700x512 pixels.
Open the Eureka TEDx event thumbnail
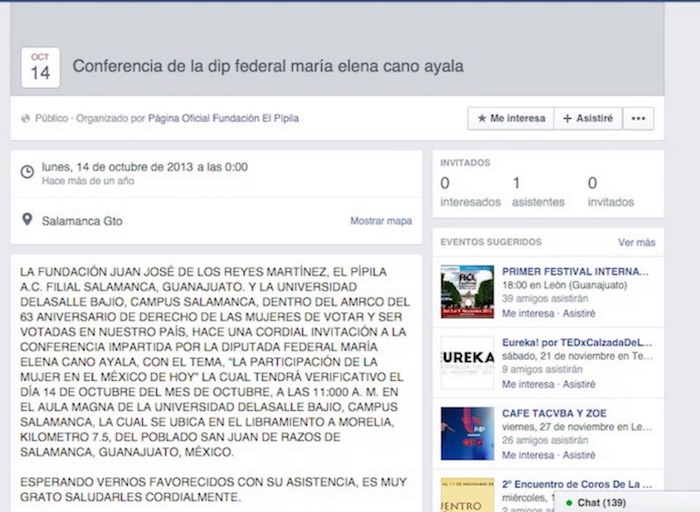pyautogui.click(x=467, y=362)
